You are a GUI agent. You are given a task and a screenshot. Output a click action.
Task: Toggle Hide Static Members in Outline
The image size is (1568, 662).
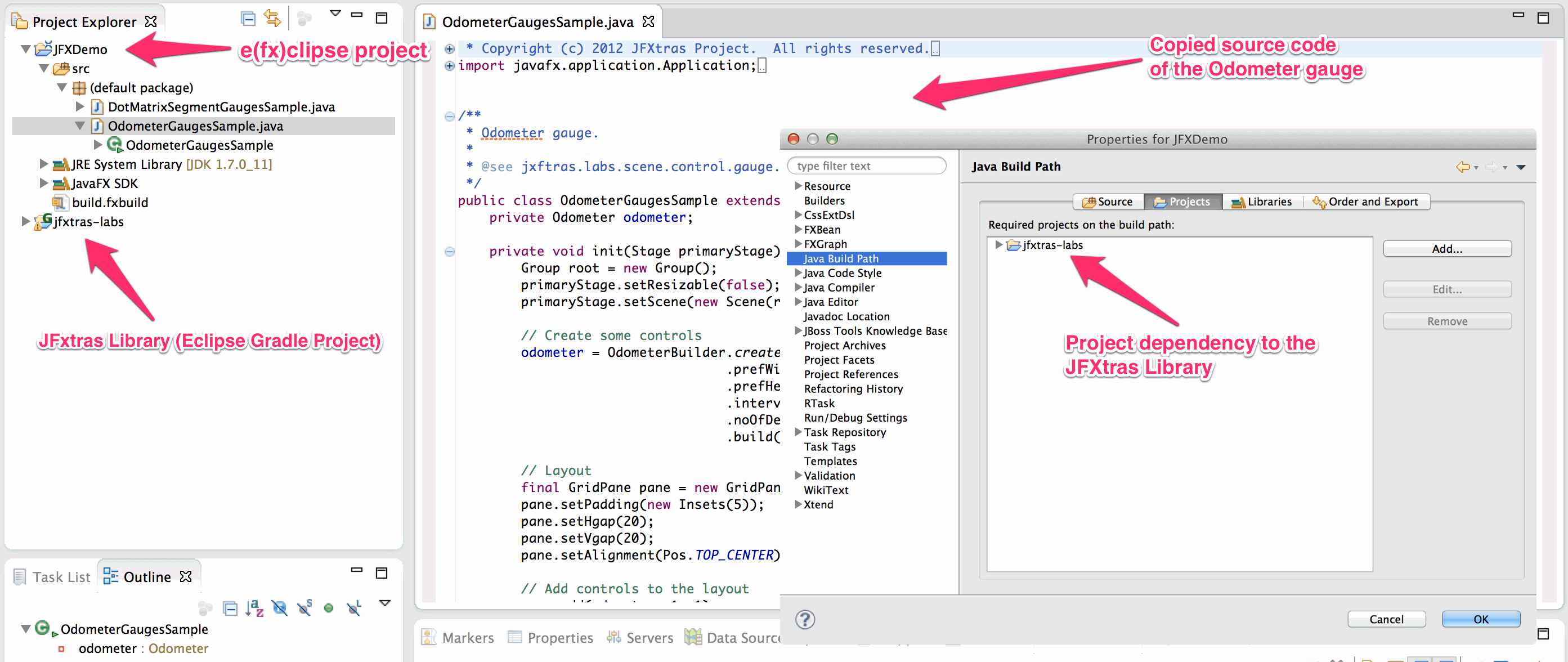point(304,608)
